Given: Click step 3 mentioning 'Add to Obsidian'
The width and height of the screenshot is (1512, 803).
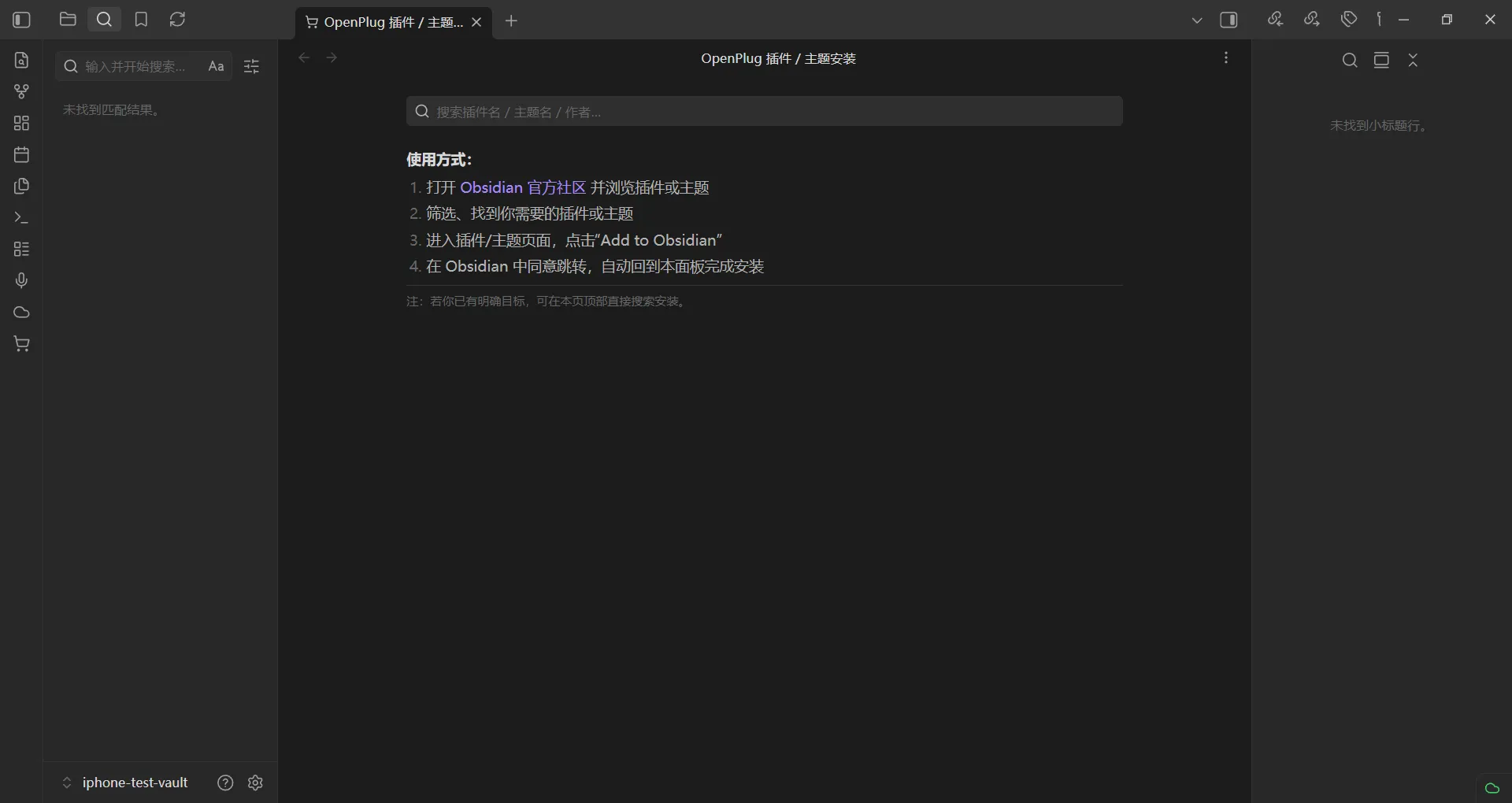Looking at the screenshot, I should tap(574, 241).
